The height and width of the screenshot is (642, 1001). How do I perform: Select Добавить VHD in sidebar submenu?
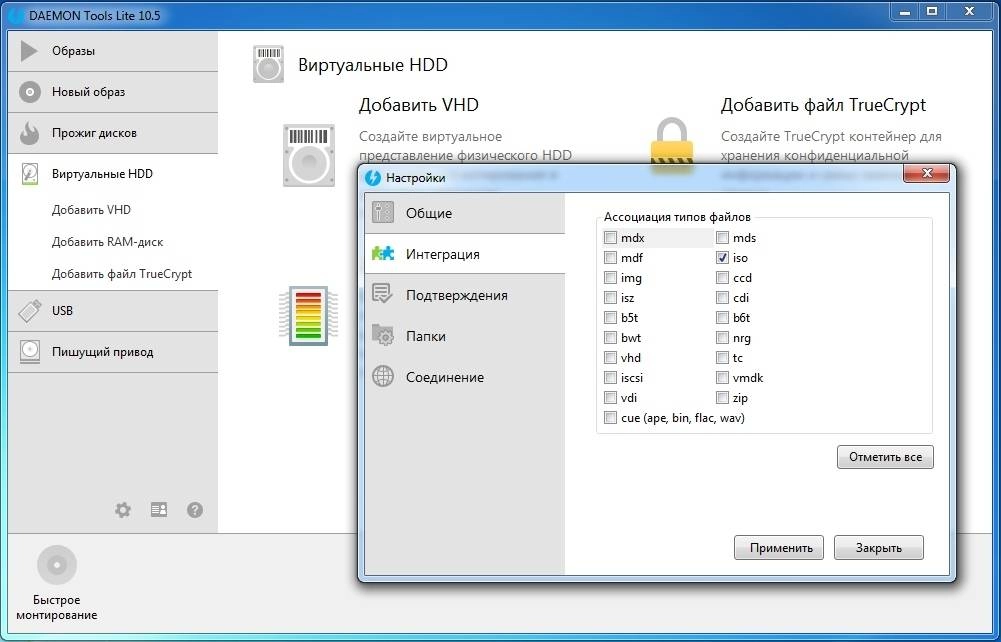[91, 209]
